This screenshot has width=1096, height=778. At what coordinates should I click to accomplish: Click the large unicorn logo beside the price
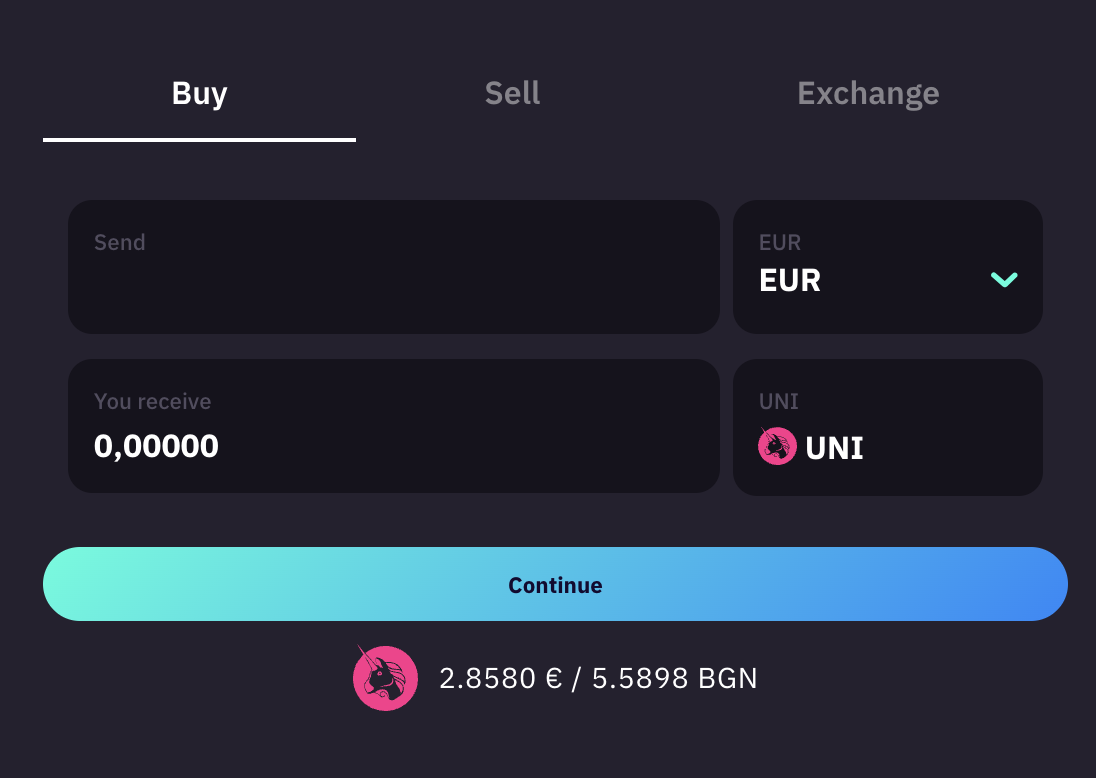point(385,679)
